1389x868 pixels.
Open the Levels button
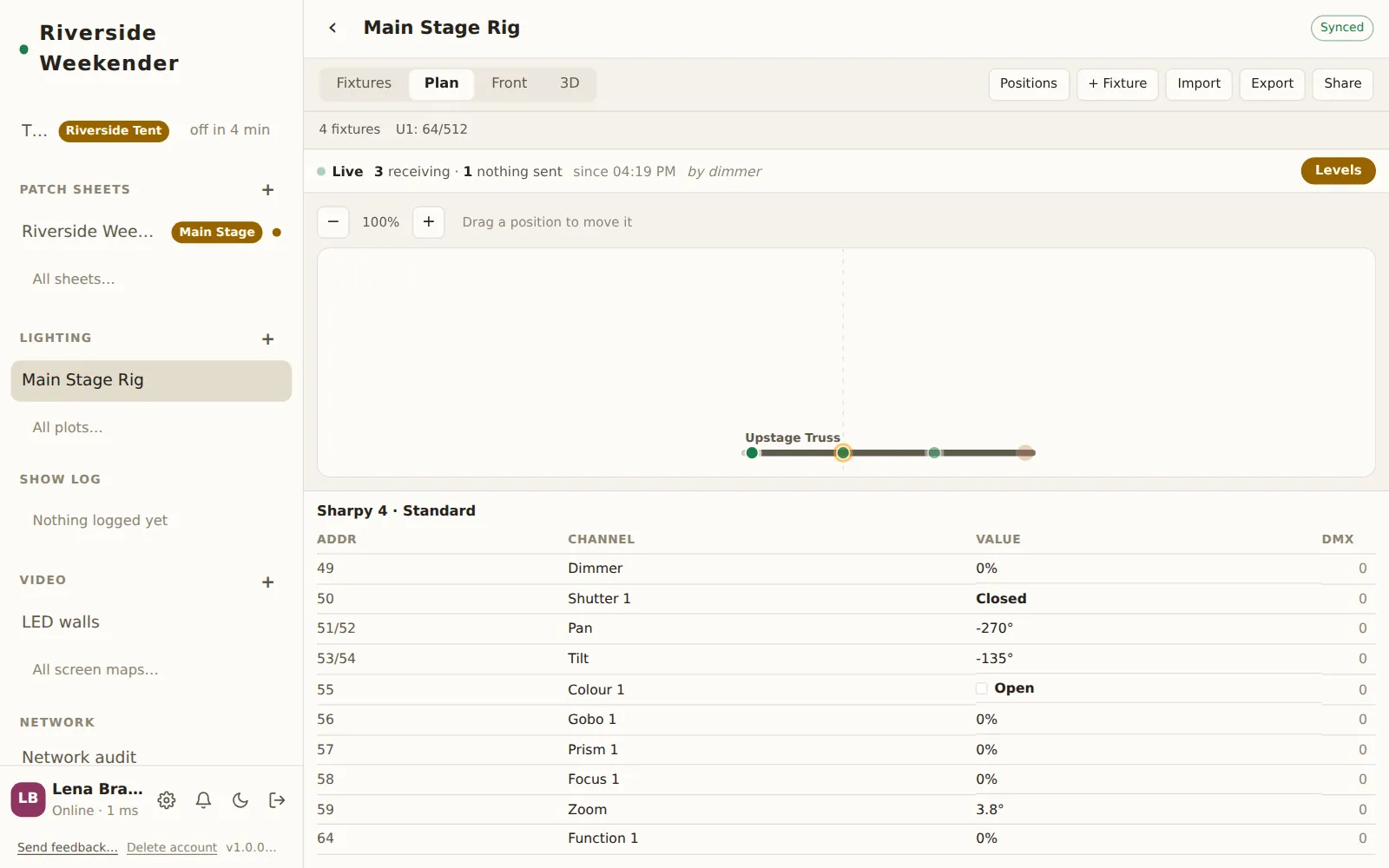pyautogui.click(x=1338, y=171)
